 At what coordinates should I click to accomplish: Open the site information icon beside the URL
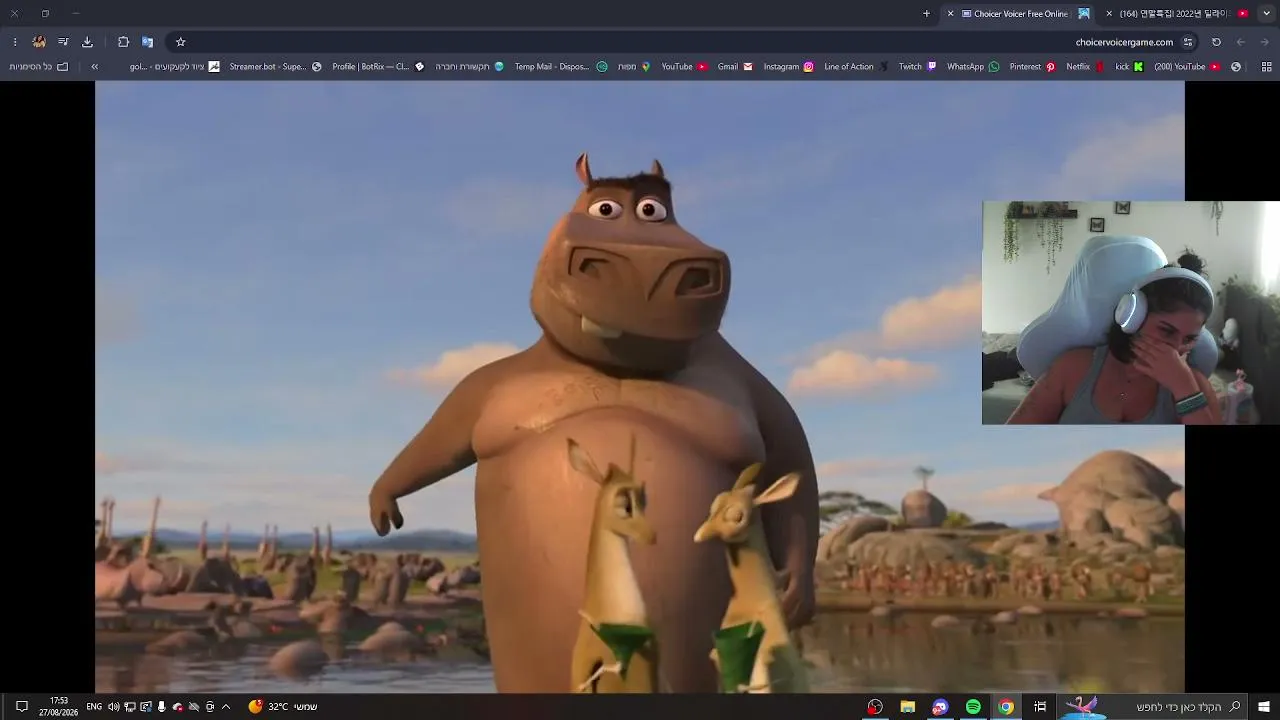(1188, 42)
